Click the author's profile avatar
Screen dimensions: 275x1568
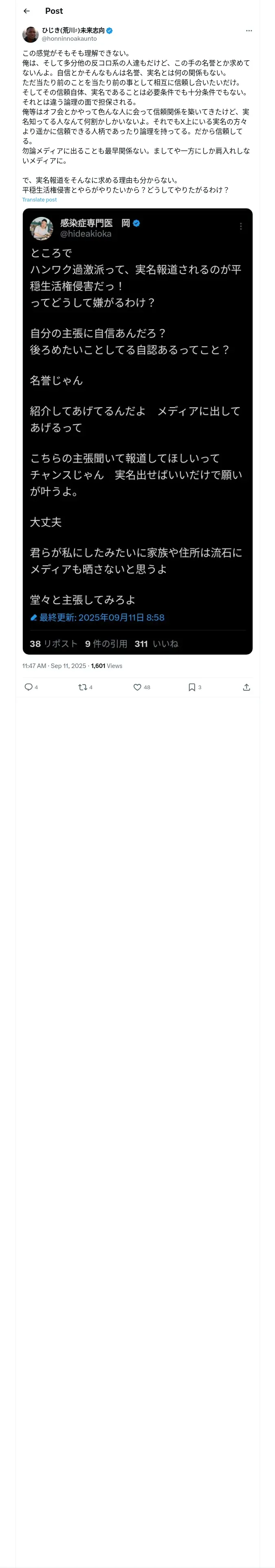click(x=31, y=34)
